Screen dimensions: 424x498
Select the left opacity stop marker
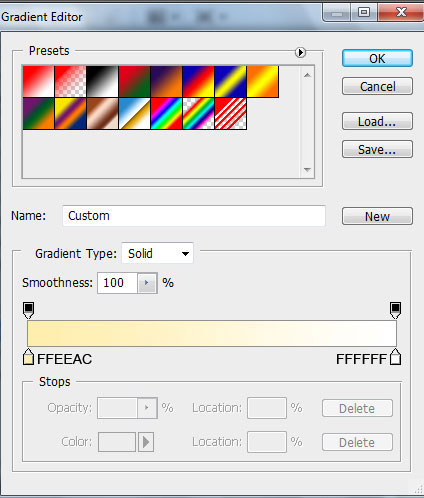pos(29,310)
